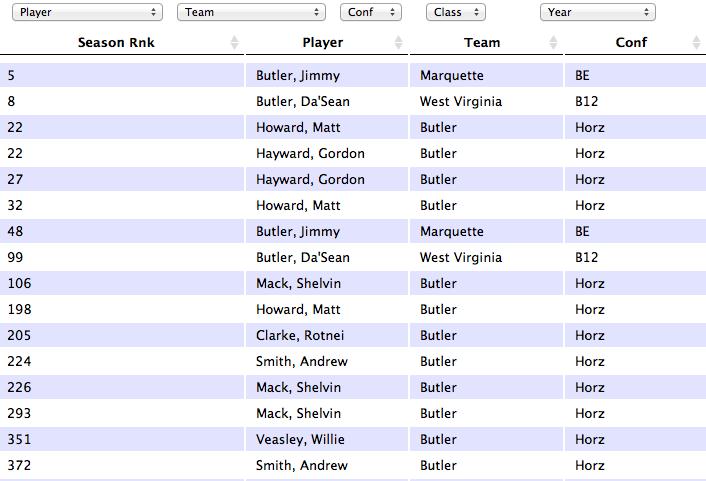This screenshot has width=706, height=481.
Task: Open the Player filter dropdown
Action: [87, 12]
